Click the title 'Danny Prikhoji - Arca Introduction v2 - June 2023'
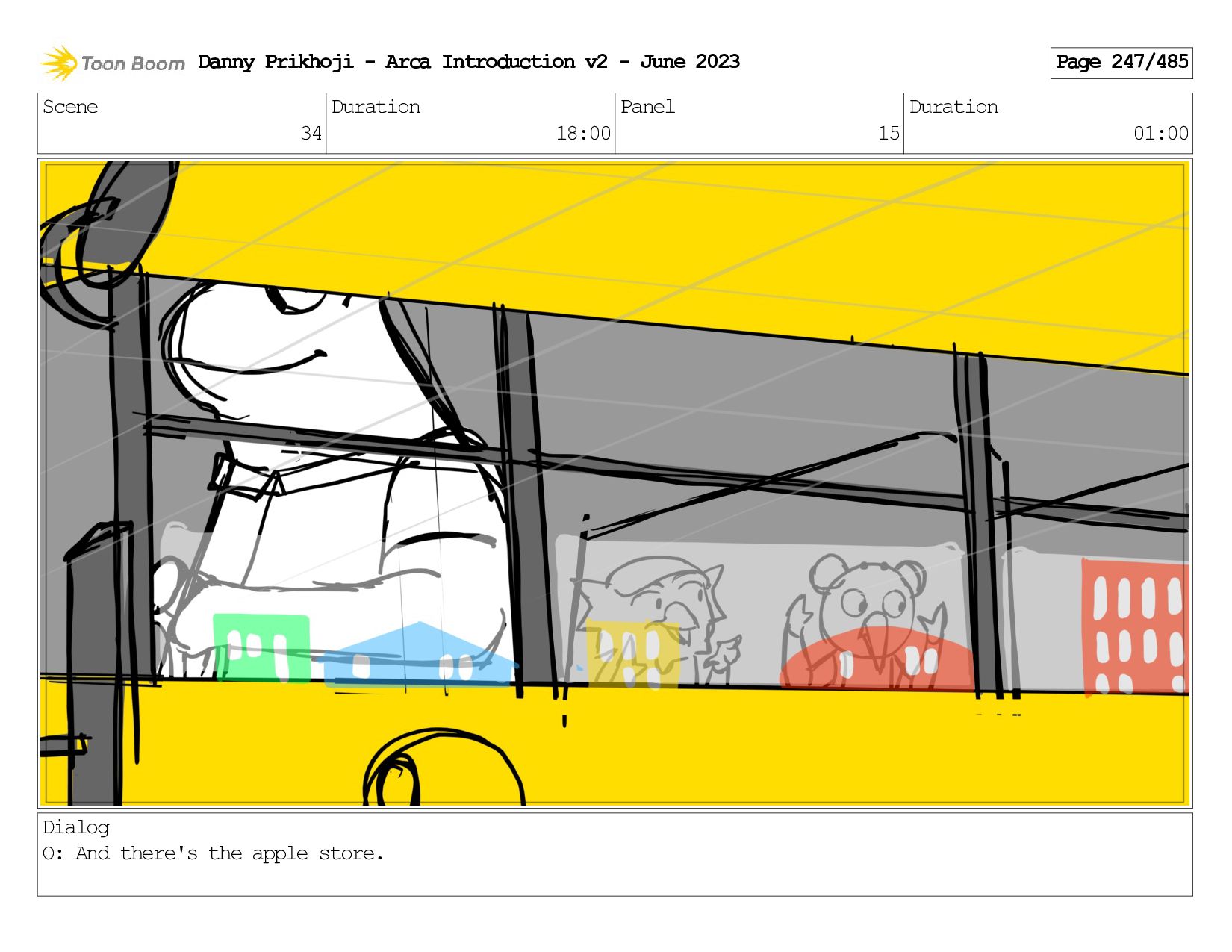 pos(469,62)
